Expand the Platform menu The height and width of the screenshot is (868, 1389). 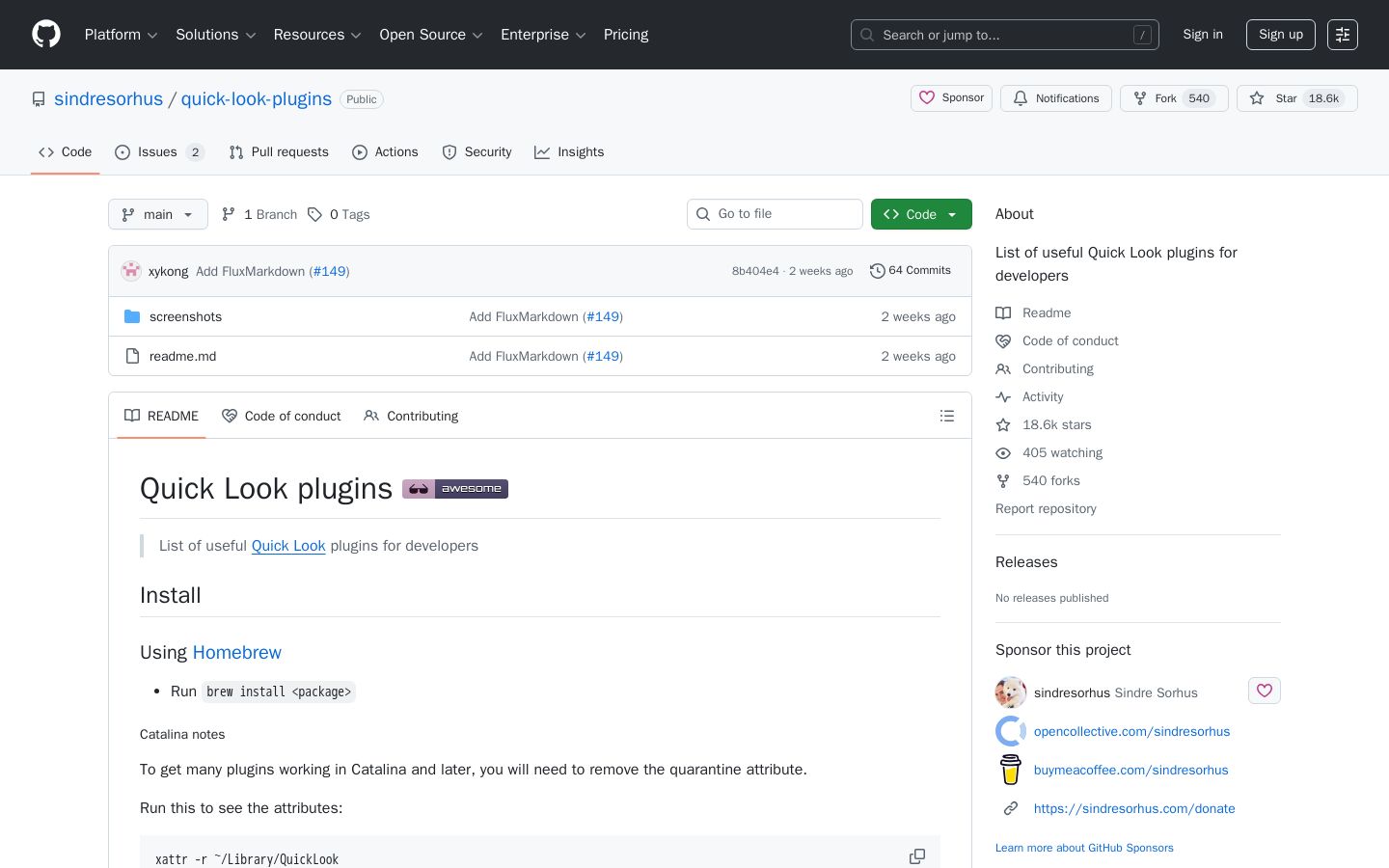point(122,35)
